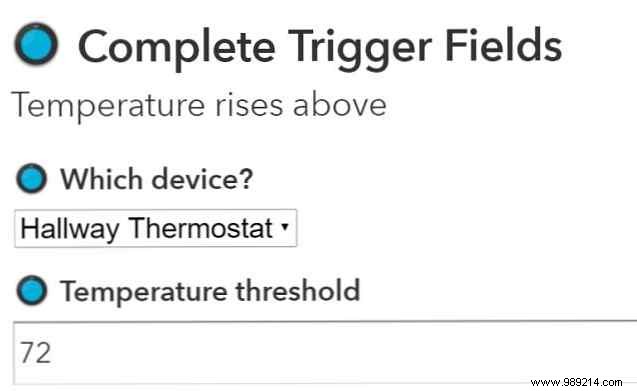This screenshot has width=637, height=391.
Task: Click the 72 value in the threshold box
Action: click(36, 352)
